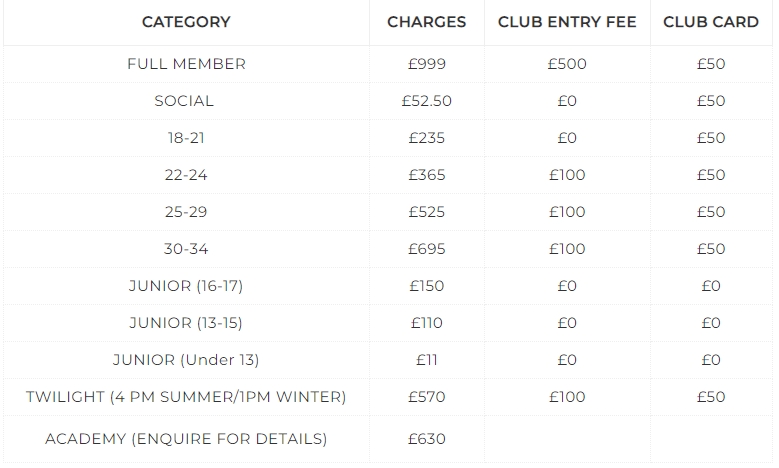Click the £365 charge amount
This screenshot has height=468, width=779.
[427, 175]
